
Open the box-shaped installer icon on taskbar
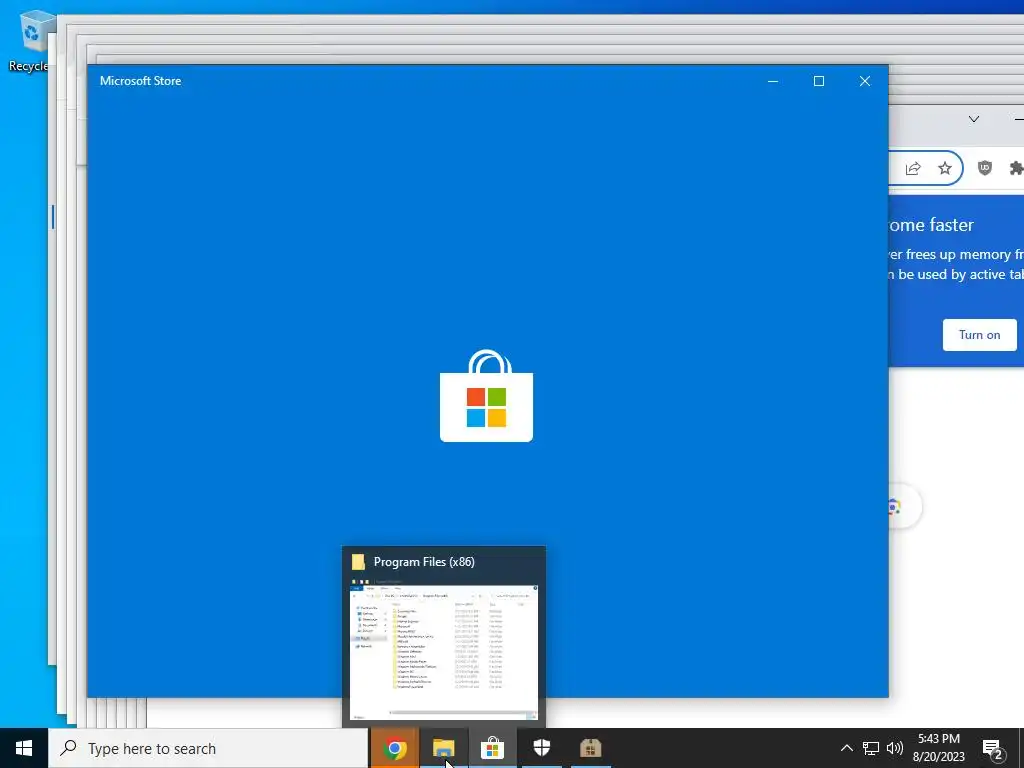coord(590,748)
